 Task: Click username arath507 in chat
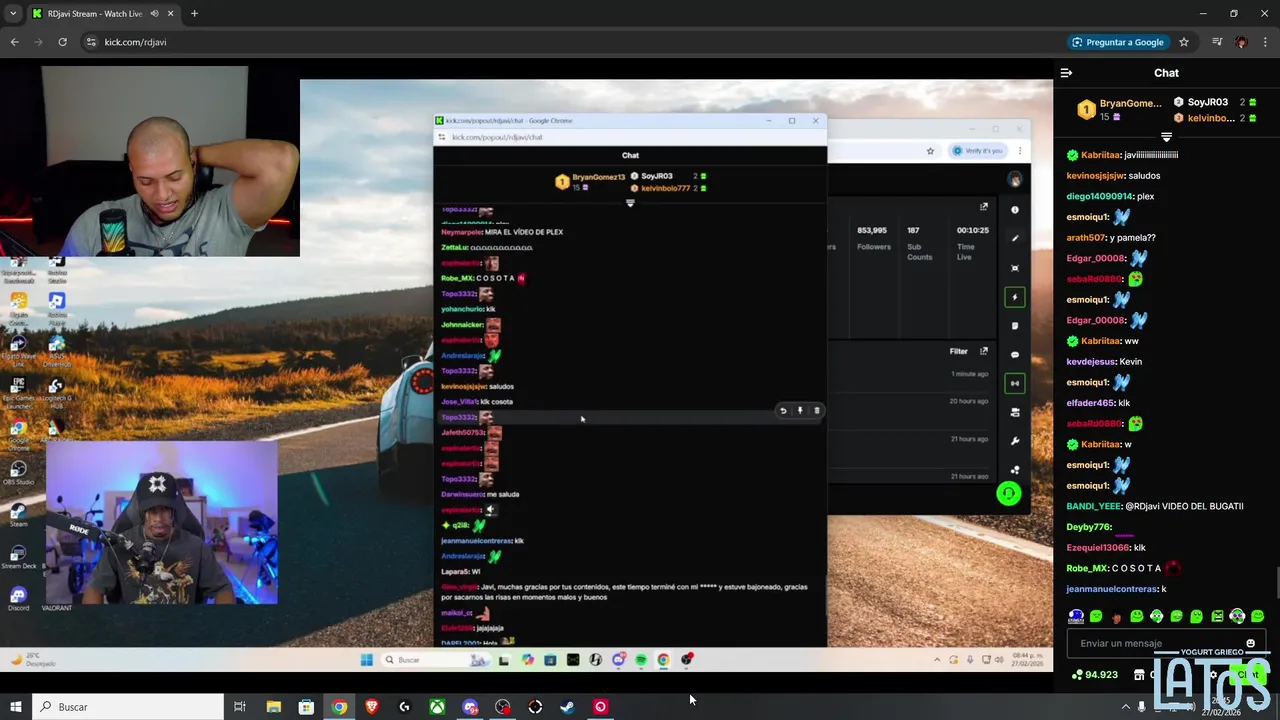pos(1085,238)
